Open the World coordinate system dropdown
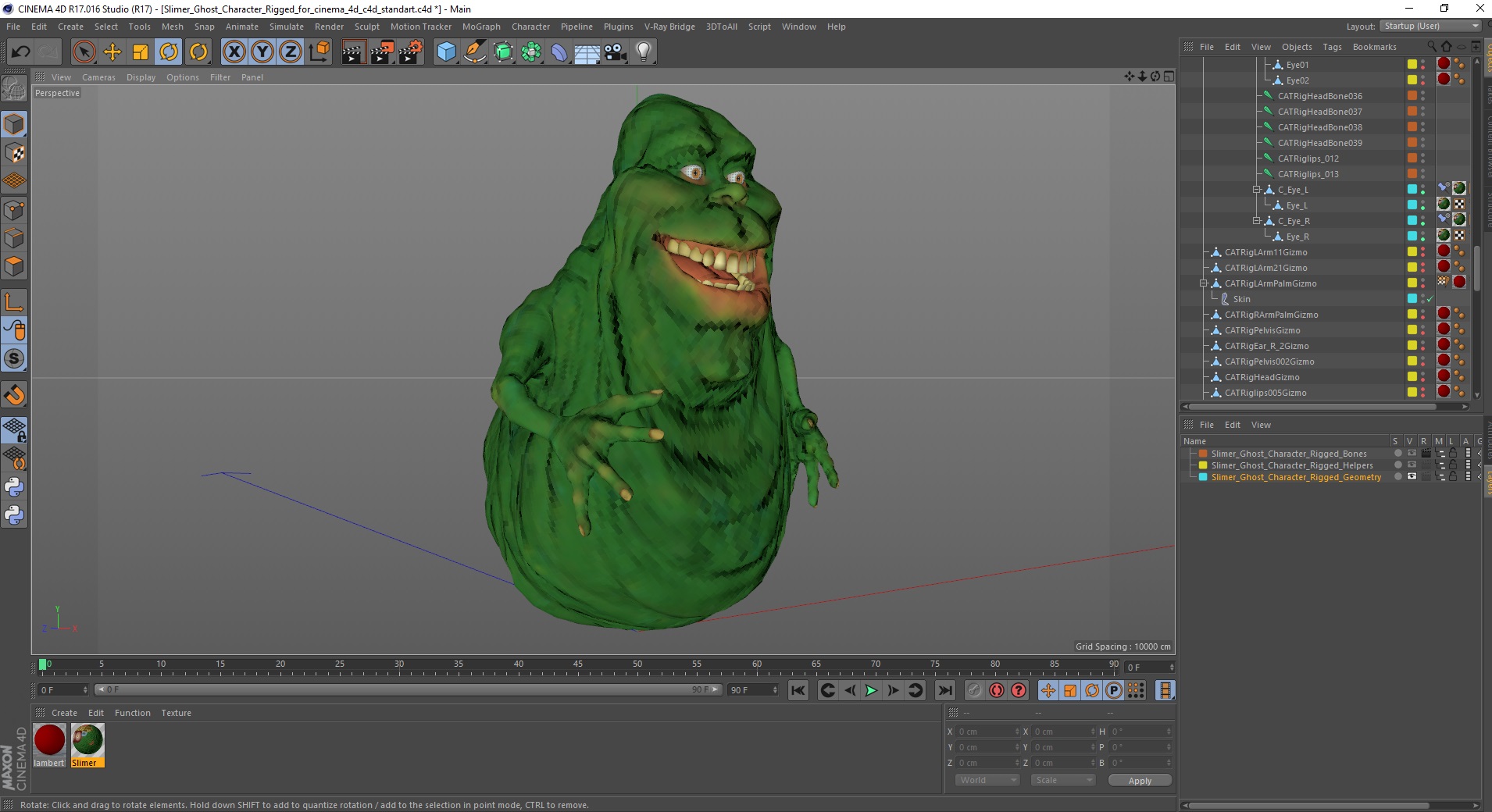 [x=987, y=780]
